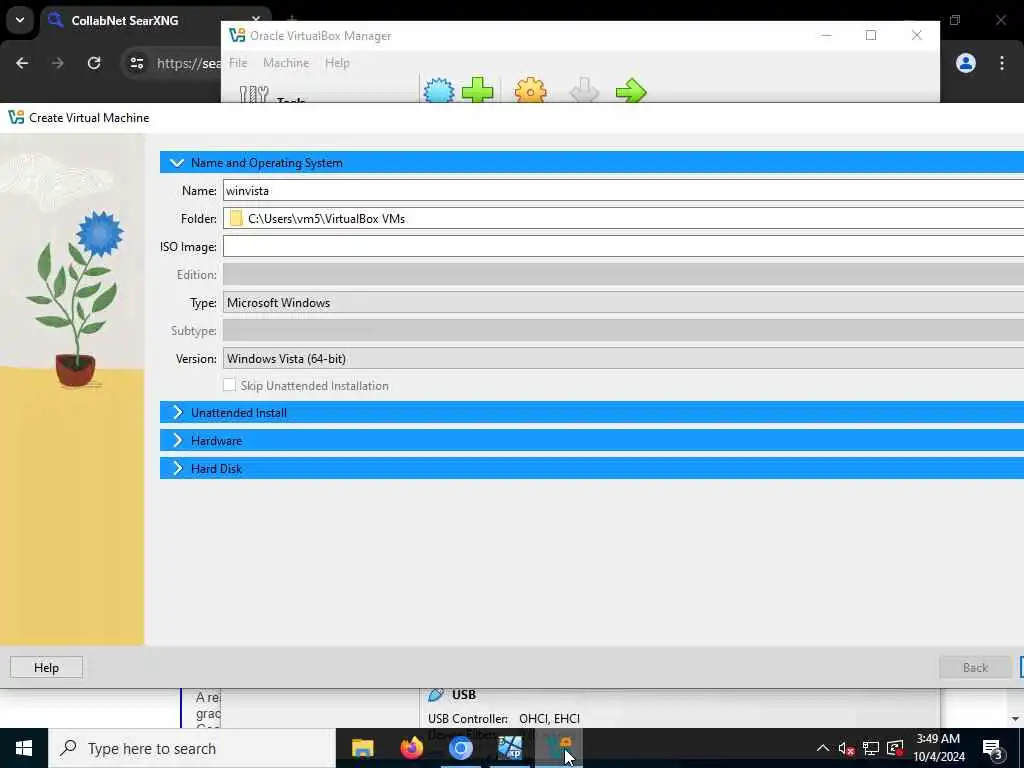Screen dimensions: 1024x768
Task: Click the network tray icon
Action: (x=871, y=748)
